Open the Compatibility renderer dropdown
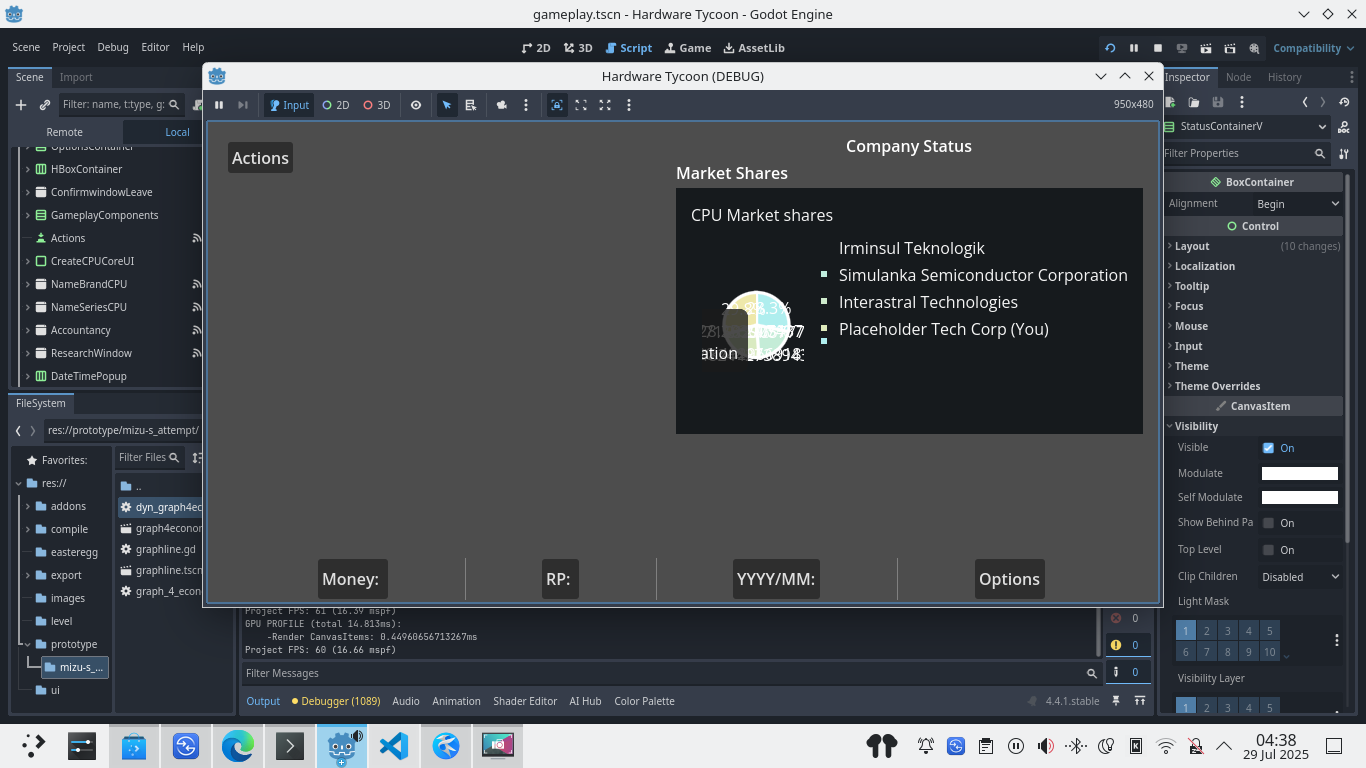 click(x=1313, y=48)
